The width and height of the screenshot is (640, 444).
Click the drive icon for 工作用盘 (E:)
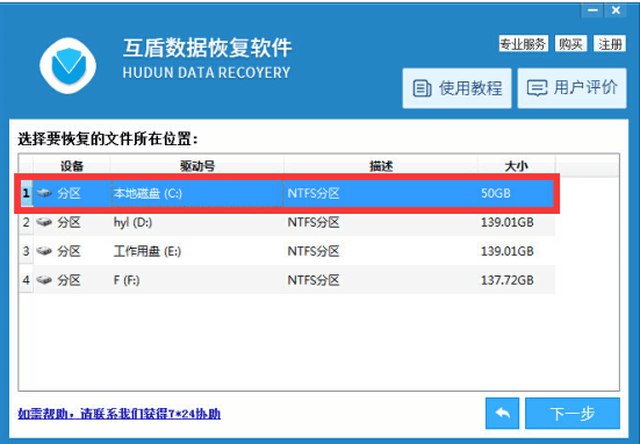tap(44, 251)
